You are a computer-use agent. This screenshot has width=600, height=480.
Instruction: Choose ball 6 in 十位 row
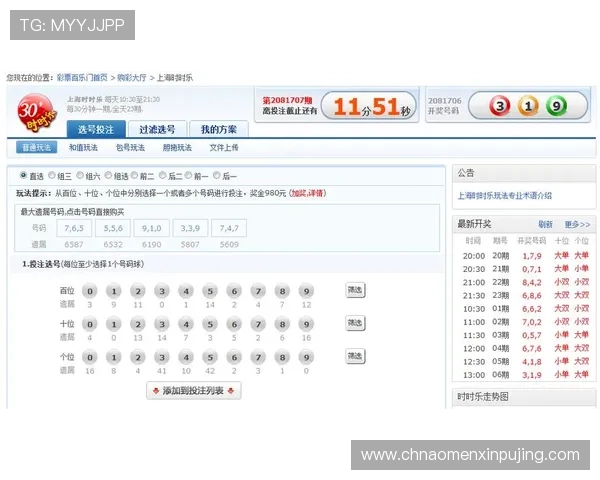pos(234,324)
